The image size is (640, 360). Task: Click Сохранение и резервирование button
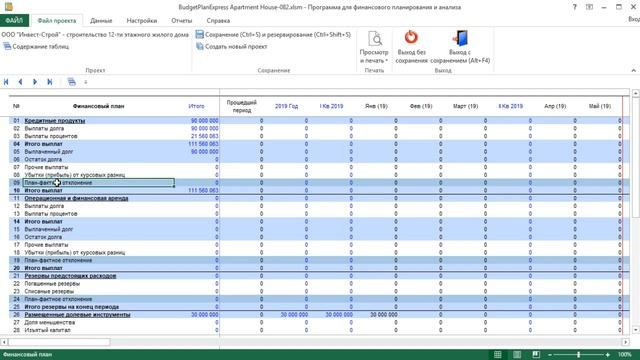pos(273,35)
